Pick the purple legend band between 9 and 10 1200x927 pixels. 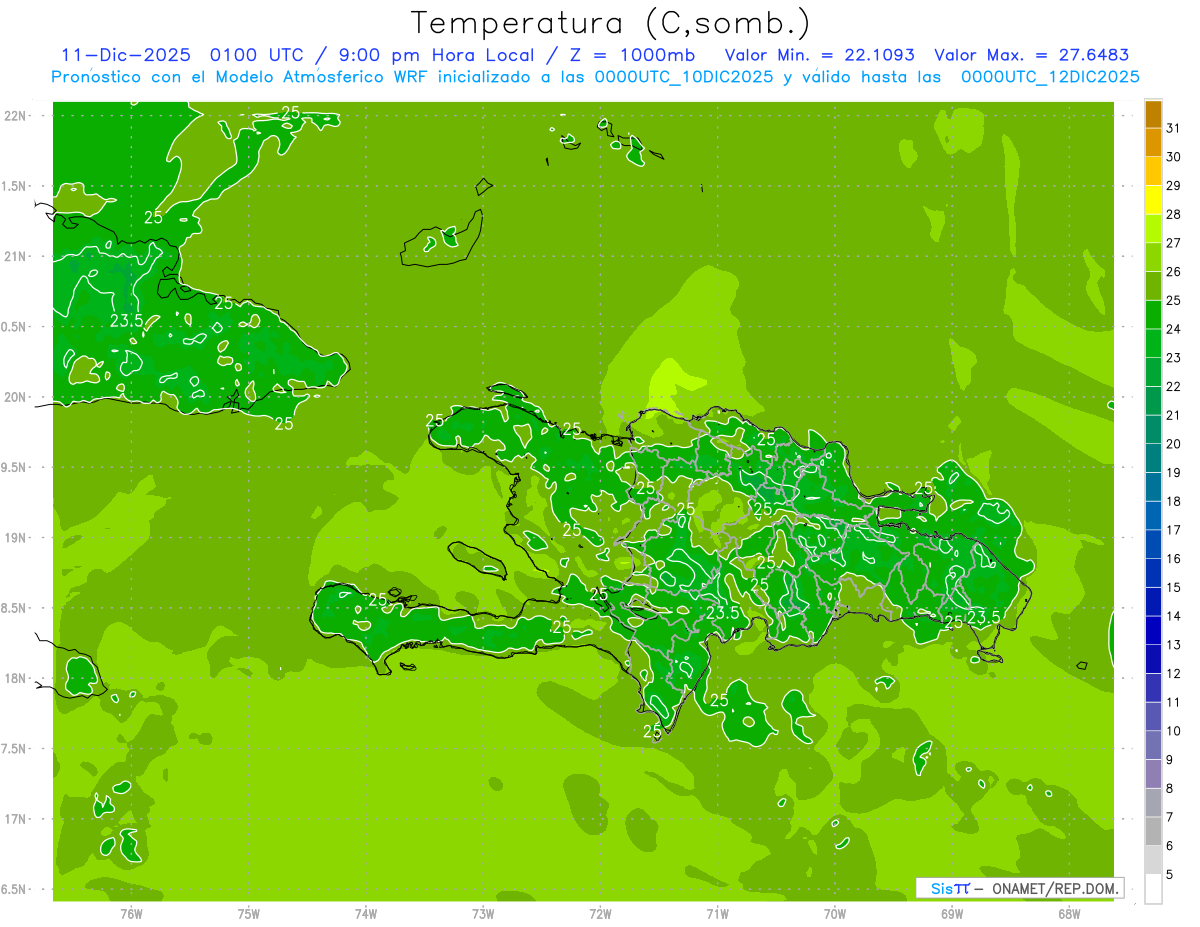[x=1153, y=746]
